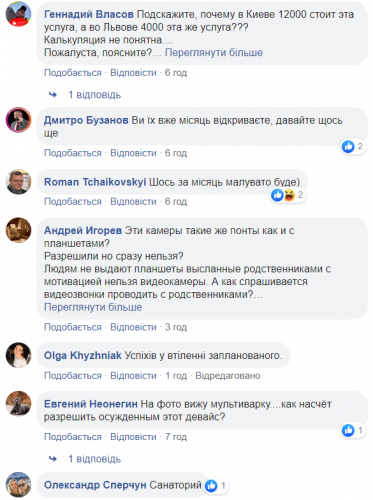Open Олександр Сперчун profile name link

tap(95, 485)
